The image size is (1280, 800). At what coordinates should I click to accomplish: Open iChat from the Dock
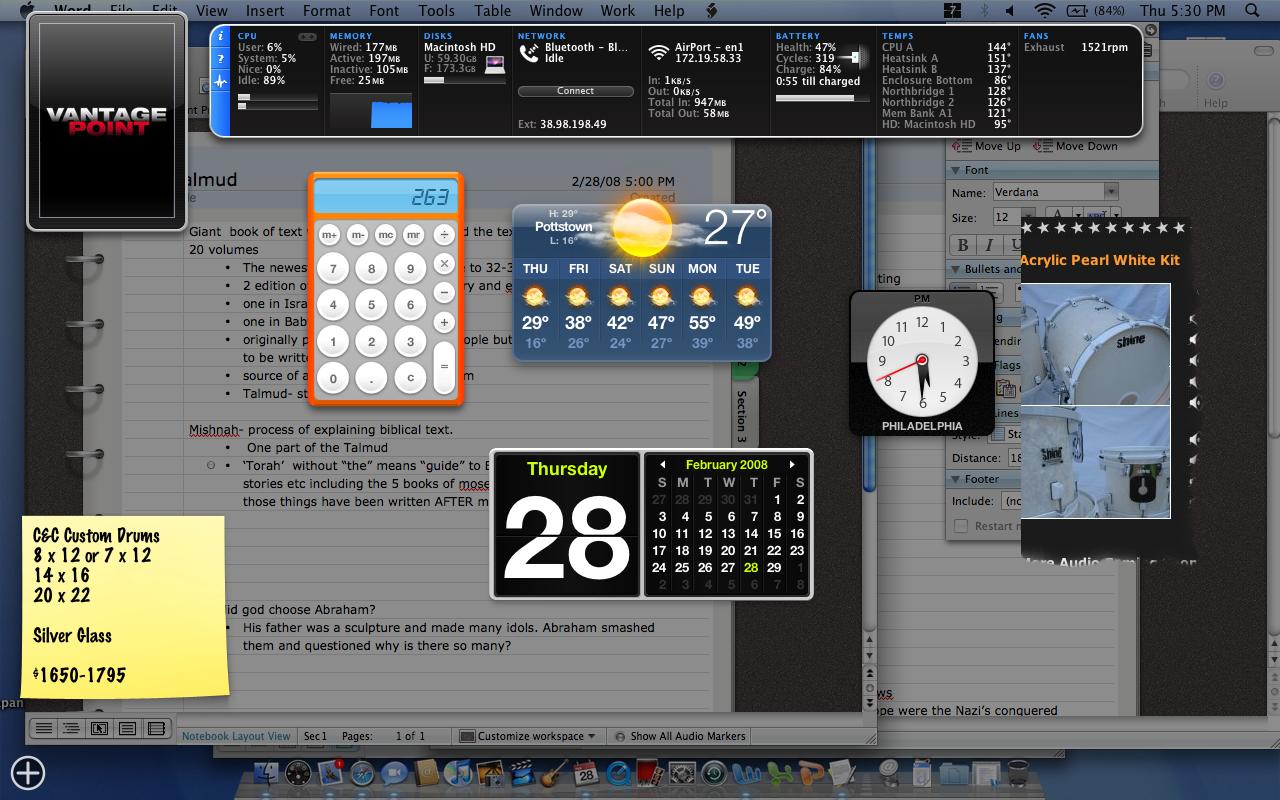pos(394,773)
